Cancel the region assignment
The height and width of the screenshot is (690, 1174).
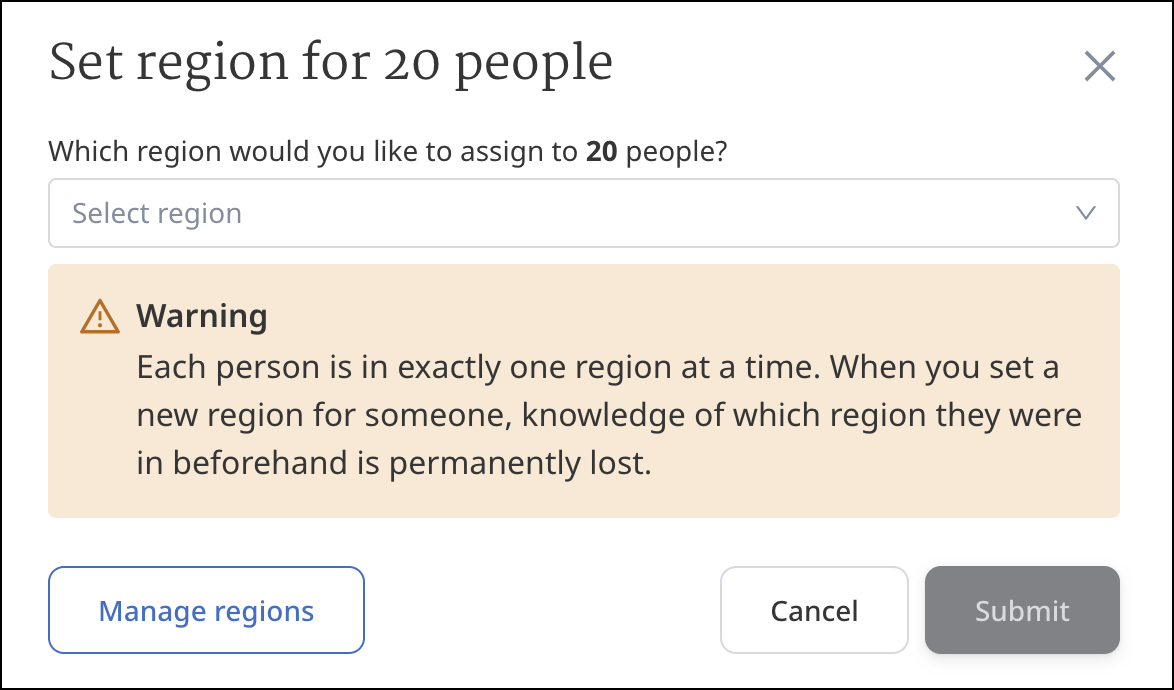tap(814, 610)
